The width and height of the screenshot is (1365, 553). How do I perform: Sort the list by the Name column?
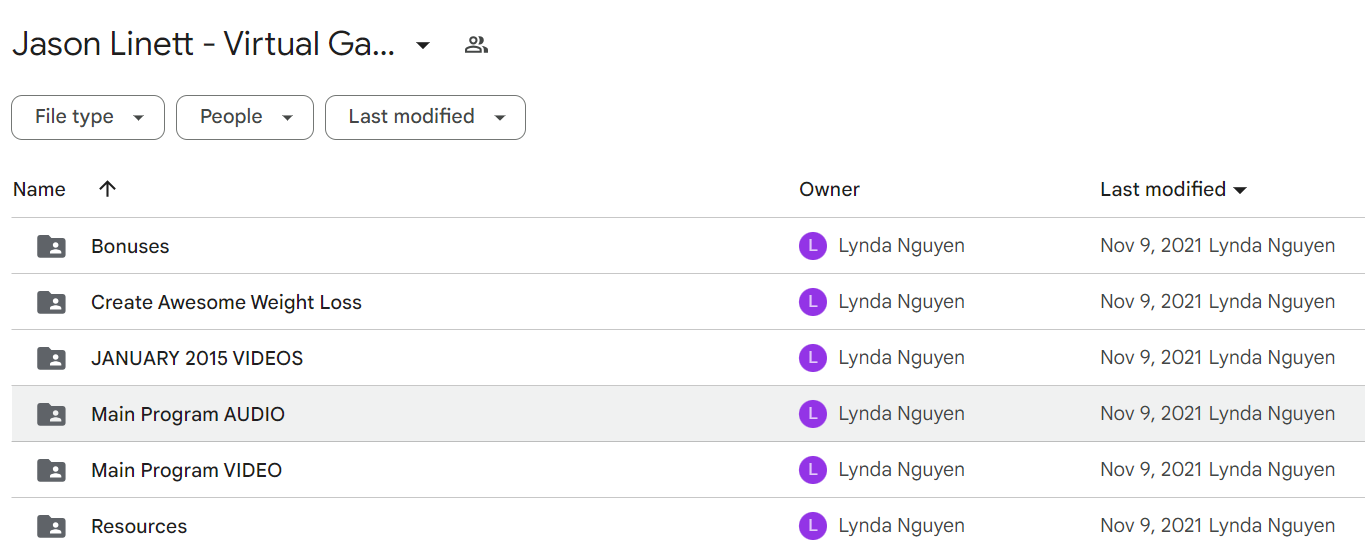point(39,189)
